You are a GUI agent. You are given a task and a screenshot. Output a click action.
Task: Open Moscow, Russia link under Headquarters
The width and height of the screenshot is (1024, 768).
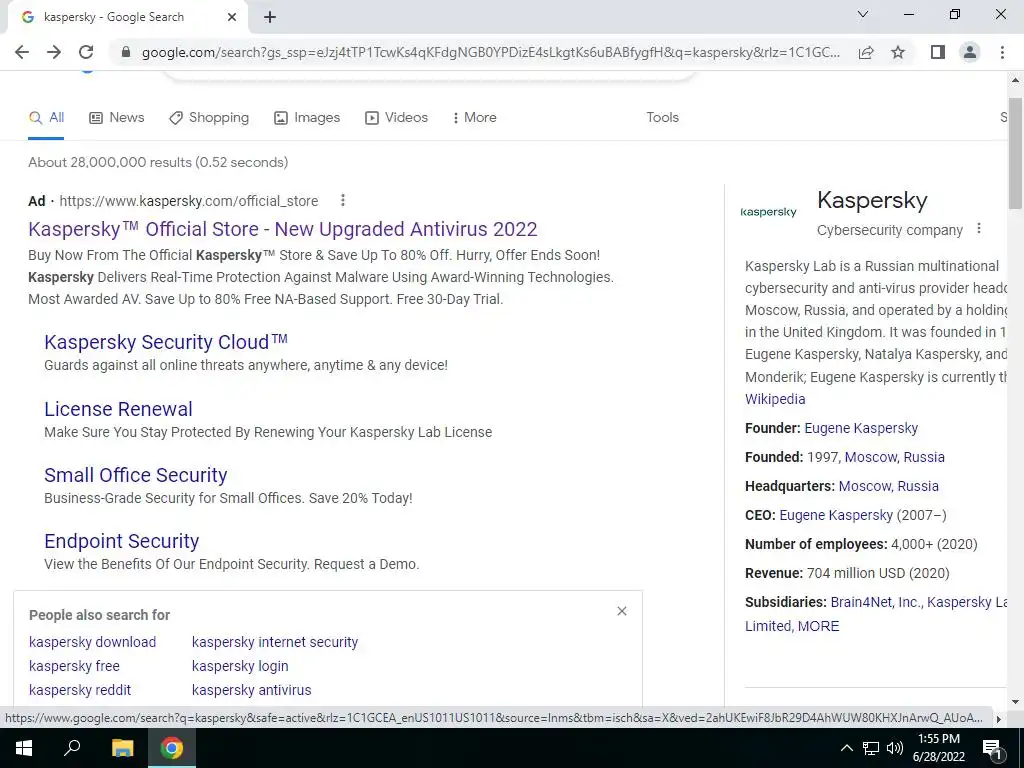coord(889,487)
